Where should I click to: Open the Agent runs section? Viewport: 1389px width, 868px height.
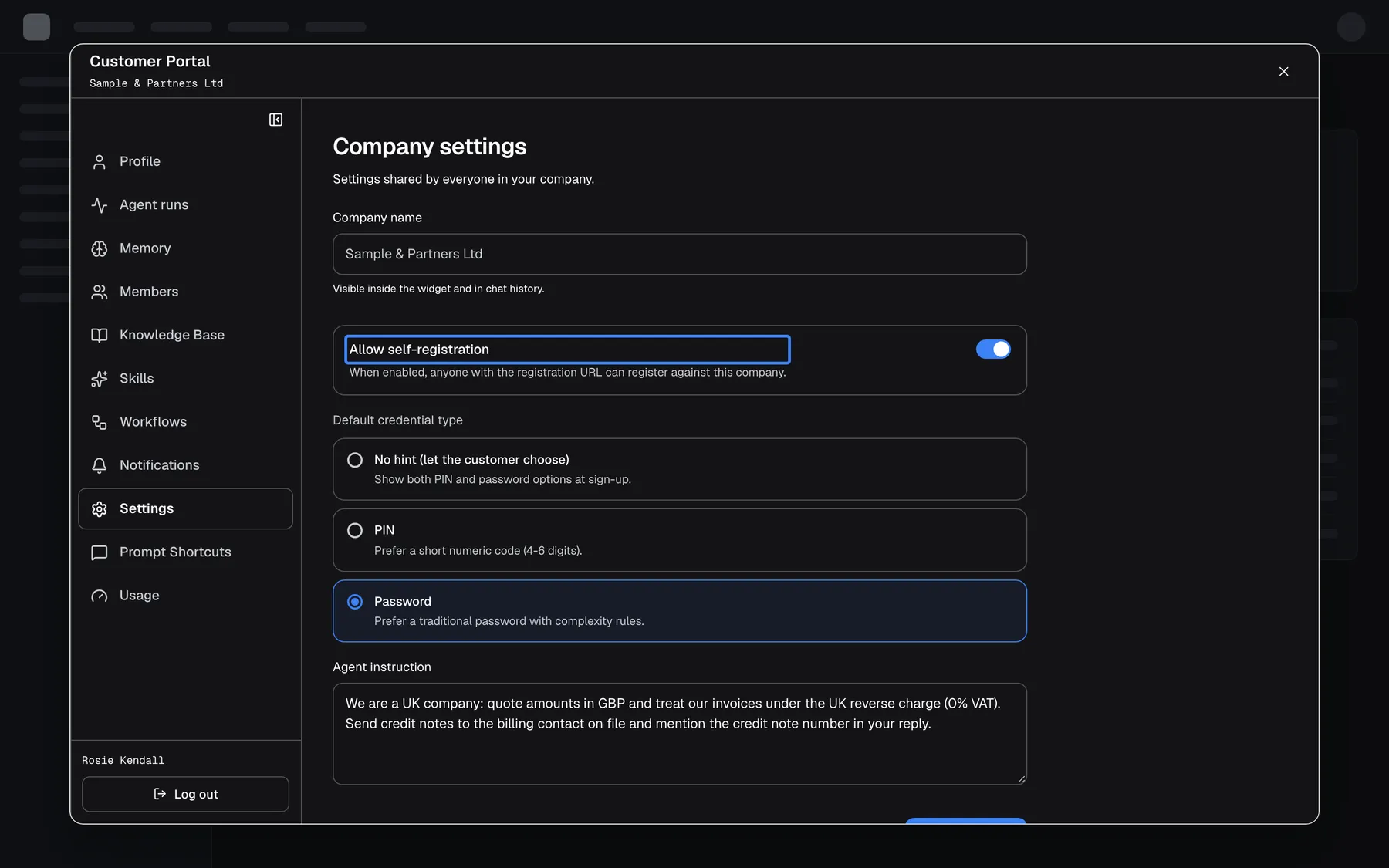coord(185,204)
